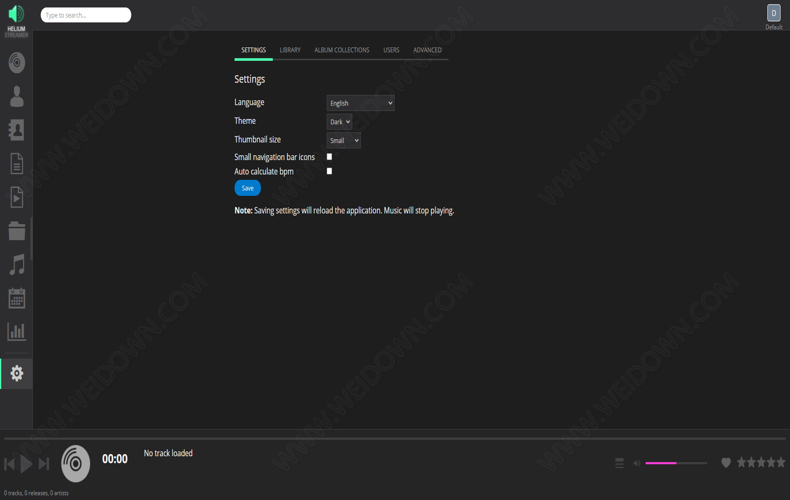The height and width of the screenshot is (500, 790).
Task: Open the artists person icon in sidebar
Action: tap(17, 96)
